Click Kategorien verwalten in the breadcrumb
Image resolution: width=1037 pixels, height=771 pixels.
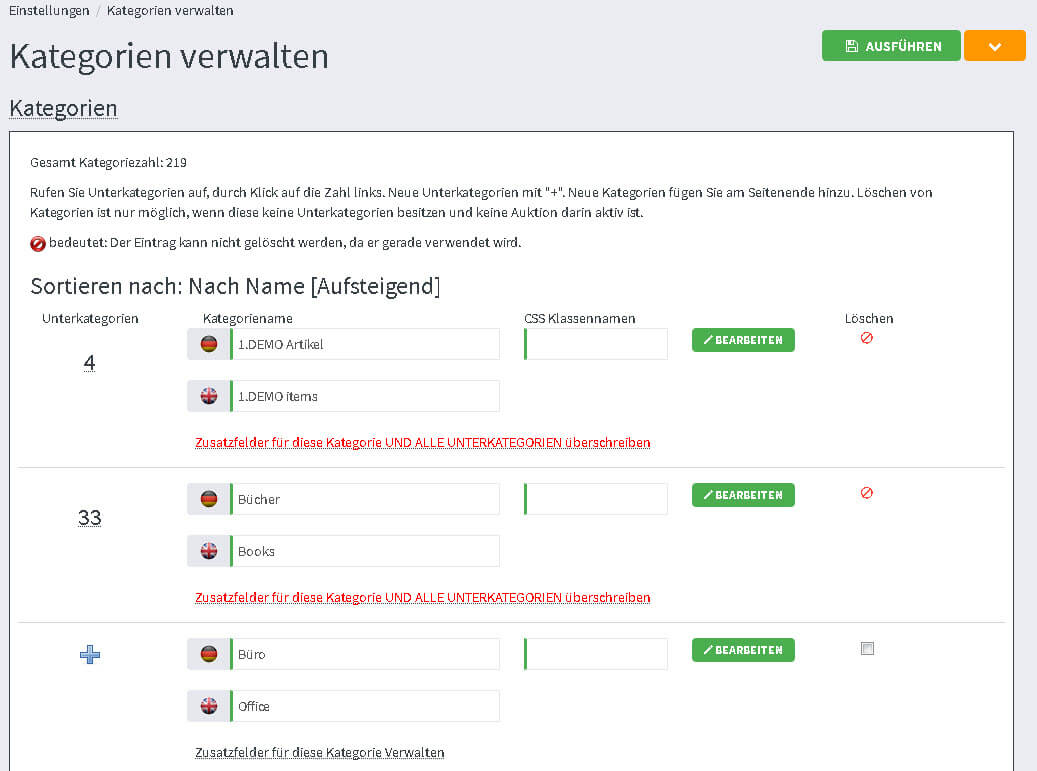click(x=170, y=11)
